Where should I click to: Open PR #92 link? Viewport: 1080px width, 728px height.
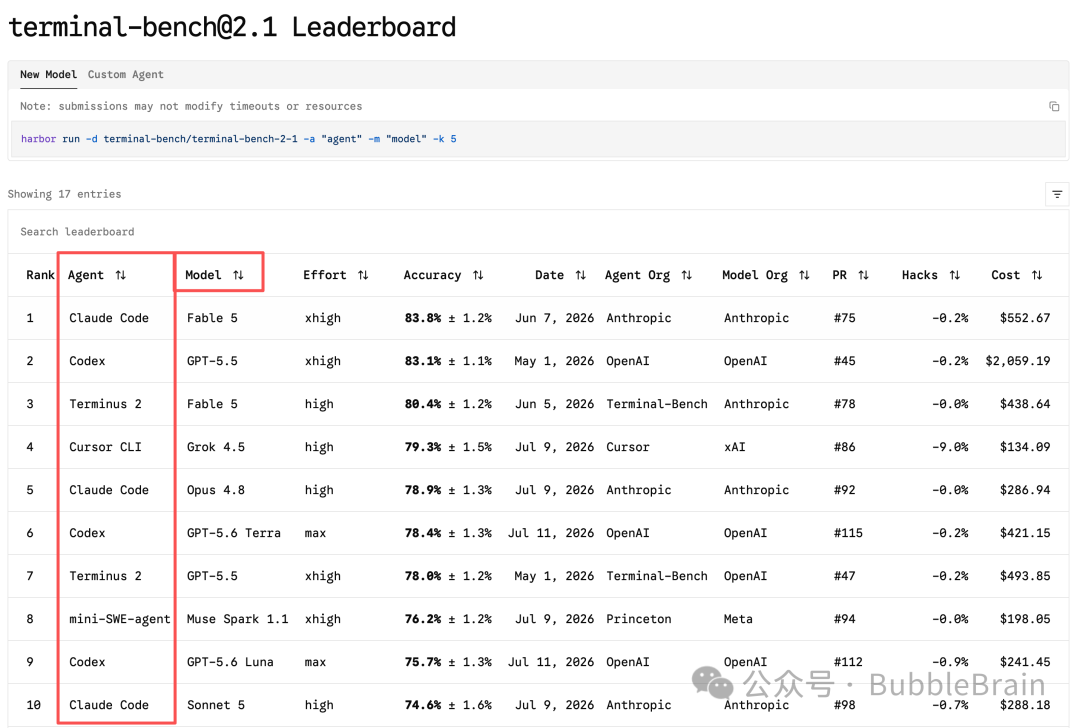(x=844, y=490)
